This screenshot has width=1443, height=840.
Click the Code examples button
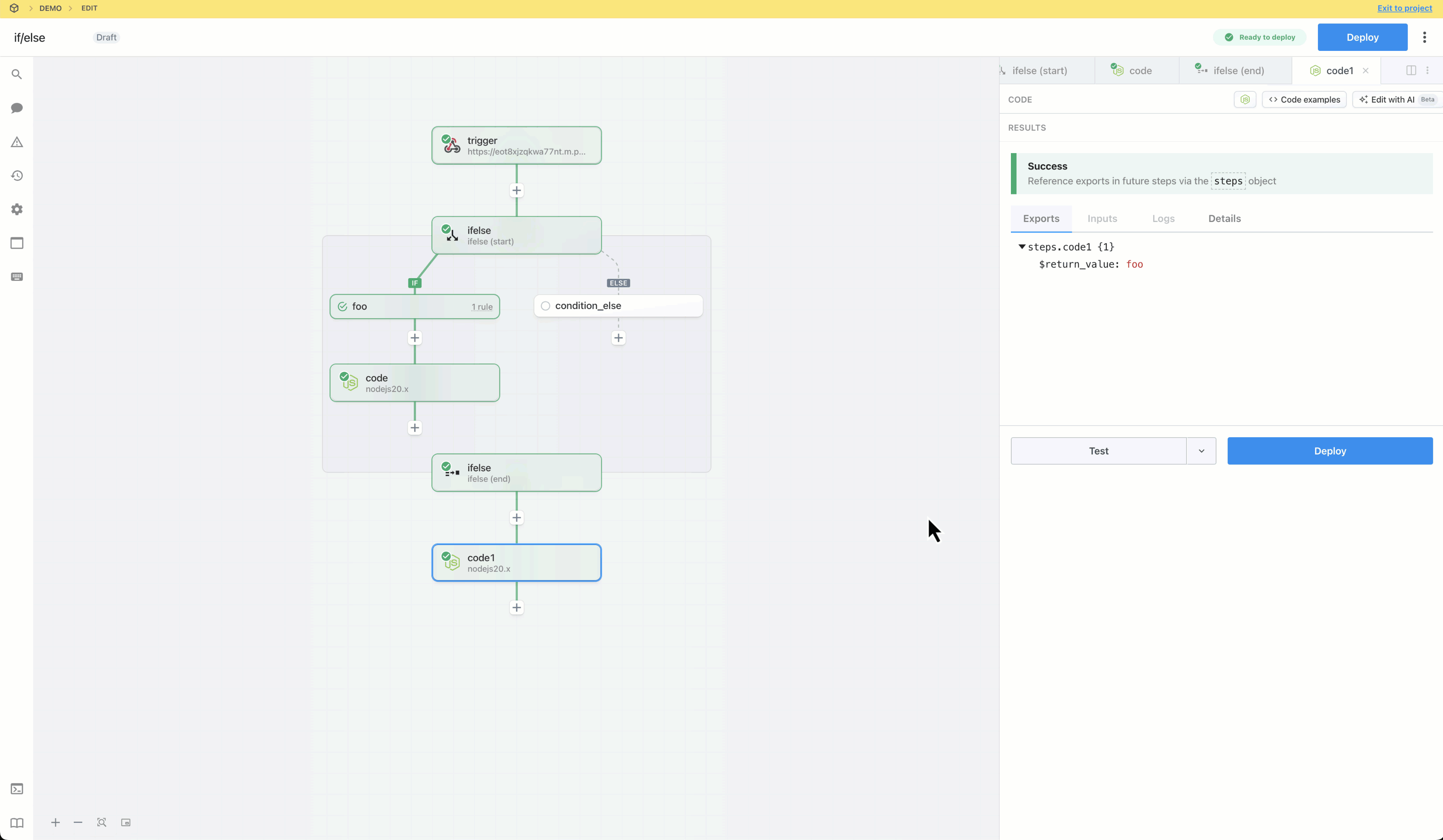[1304, 100]
